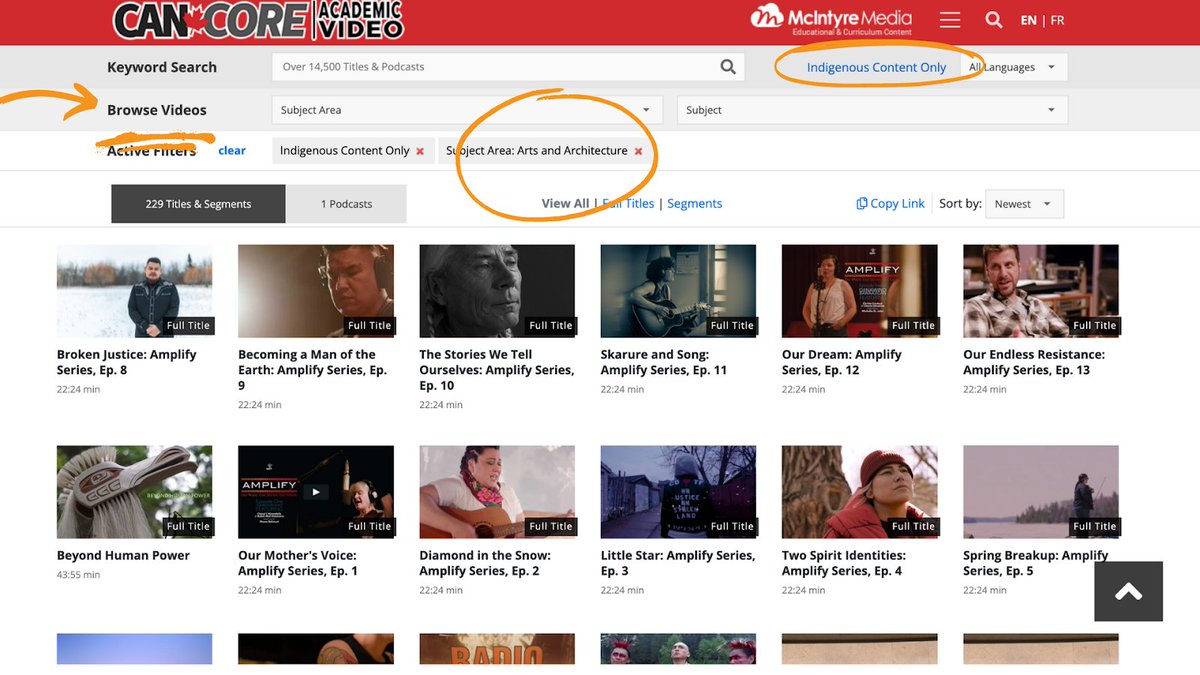The image size is (1200, 675).
Task: Remove the Indigenous Content Only active filter
Action: click(x=418, y=151)
